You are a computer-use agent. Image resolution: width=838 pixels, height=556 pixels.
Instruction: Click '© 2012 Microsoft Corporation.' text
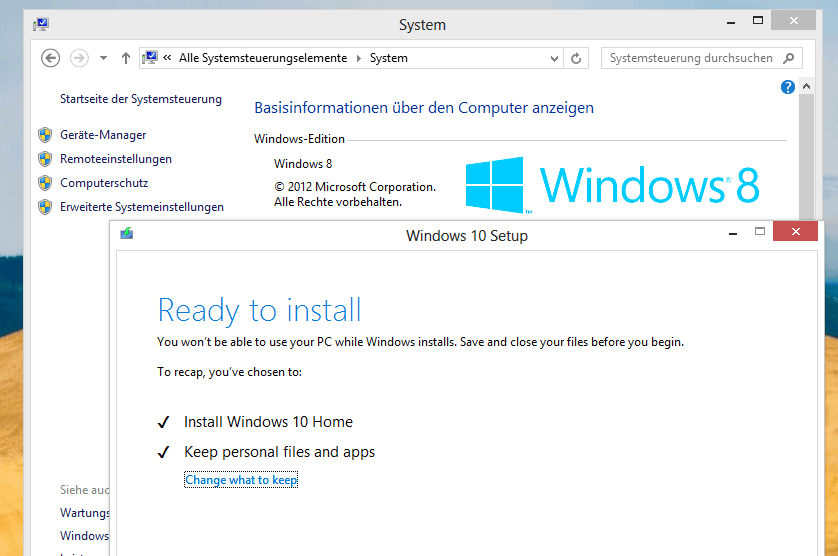pyautogui.click(x=355, y=187)
